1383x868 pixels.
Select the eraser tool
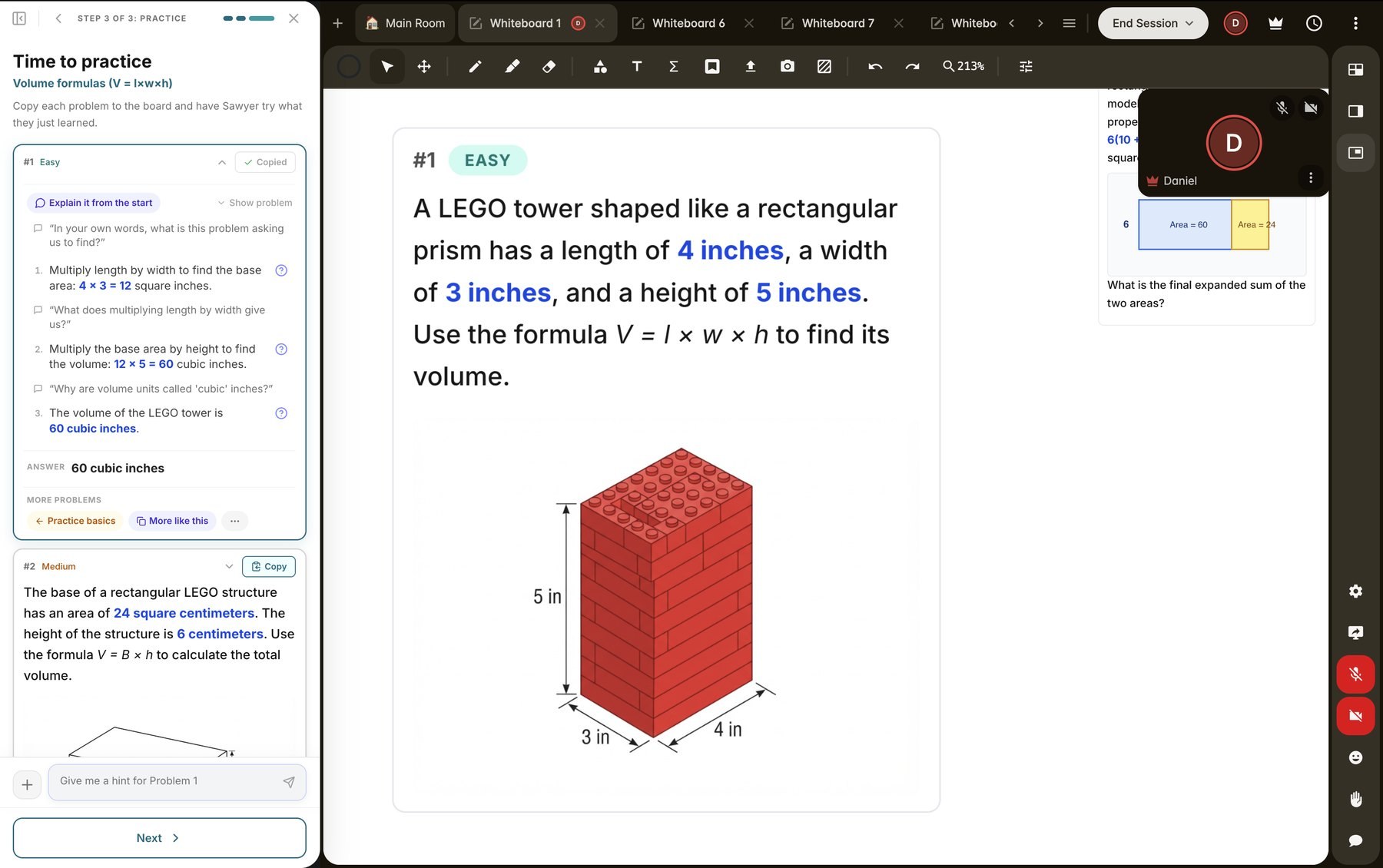tap(549, 67)
